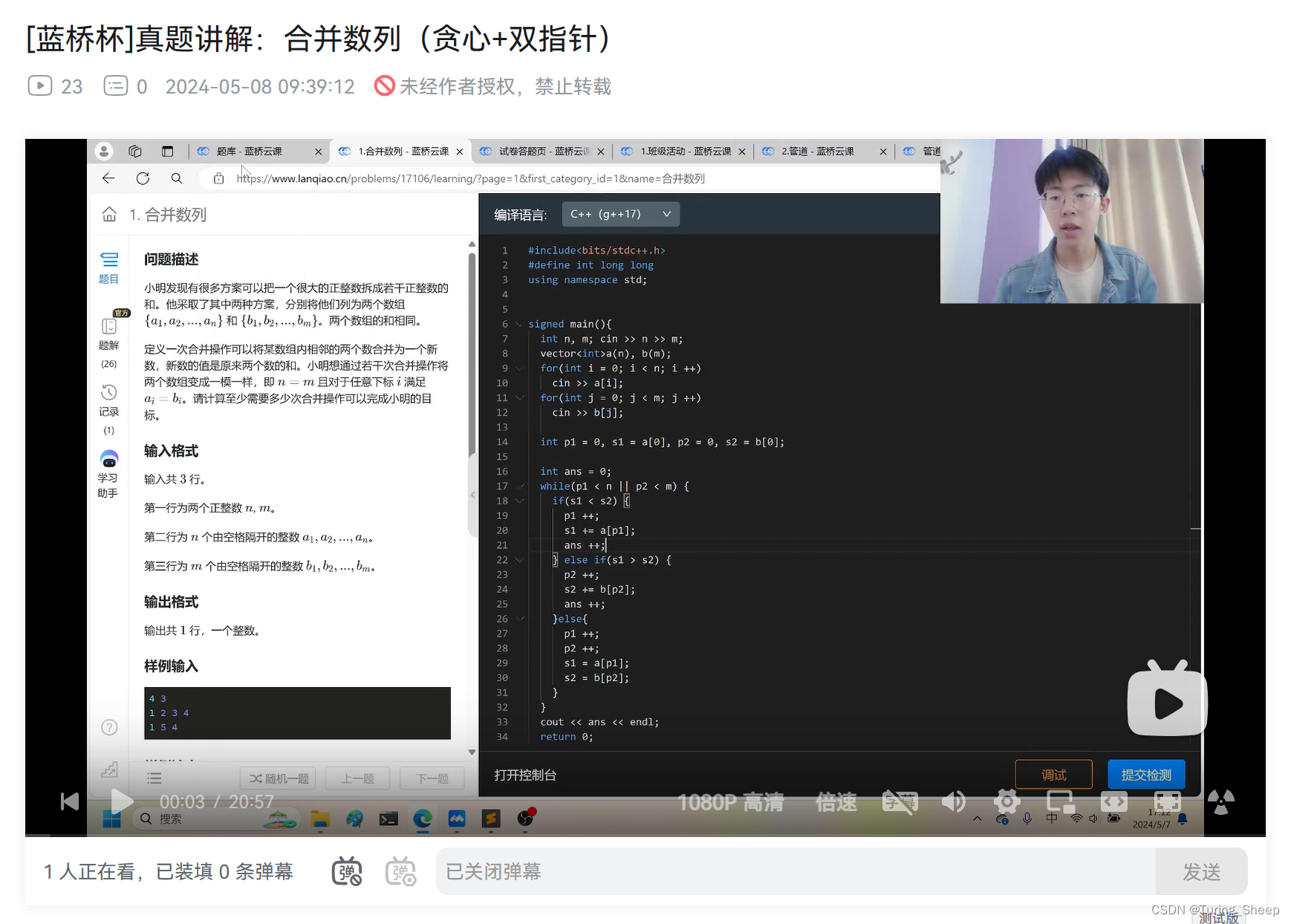The width and height of the screenshot is (1291, 924).
Task: Click the radiation icon beside the player
Action: (x=1220, y=801)
